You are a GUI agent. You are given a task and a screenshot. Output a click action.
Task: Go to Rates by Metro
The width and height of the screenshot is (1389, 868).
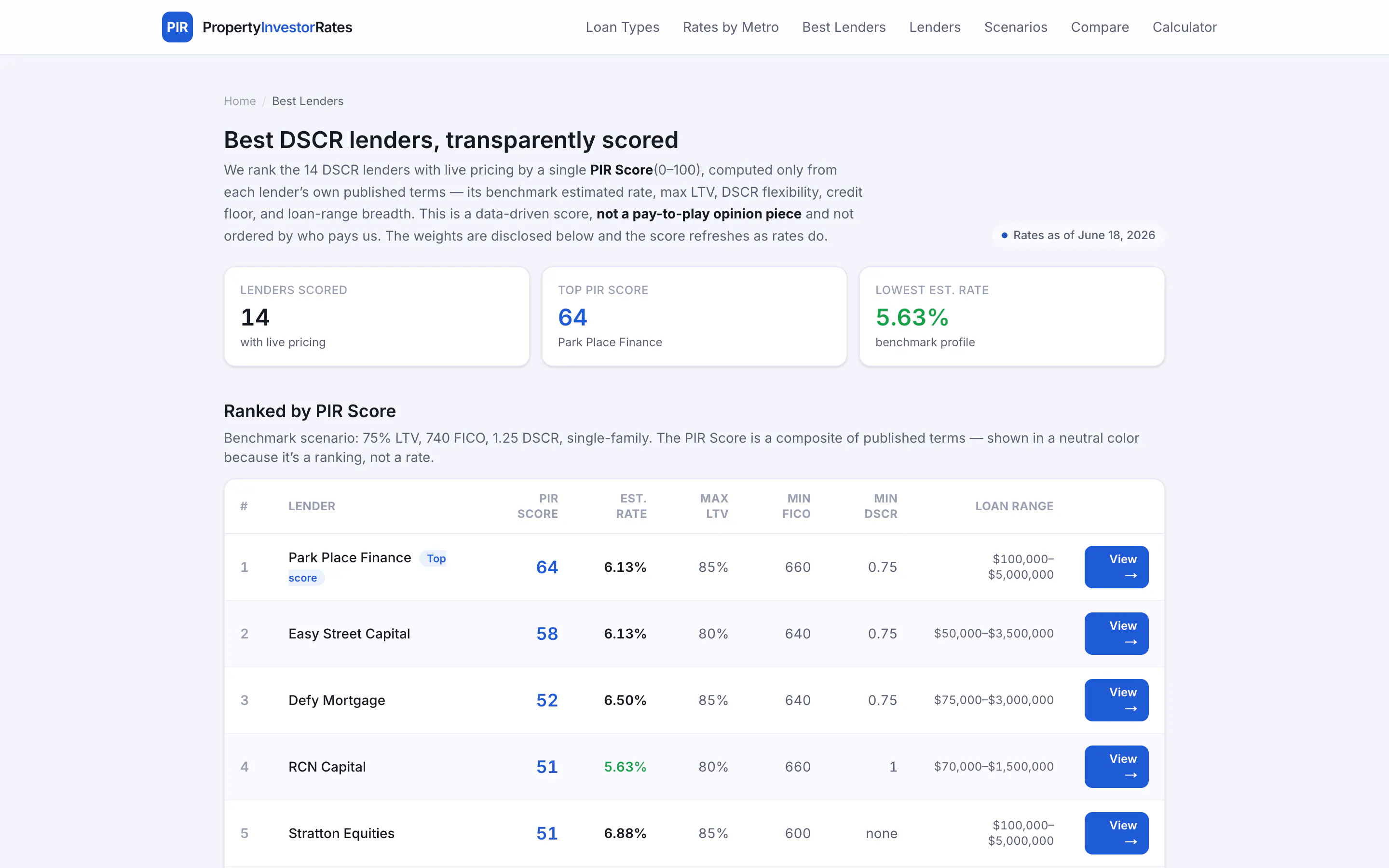click(x=731, y=27)
